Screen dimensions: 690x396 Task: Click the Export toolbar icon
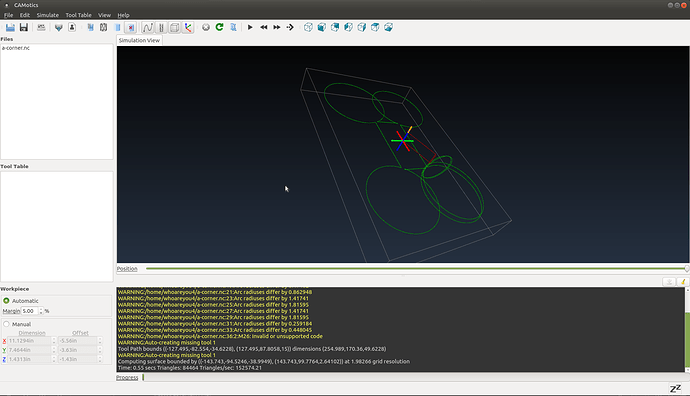[x=41, y=27]
